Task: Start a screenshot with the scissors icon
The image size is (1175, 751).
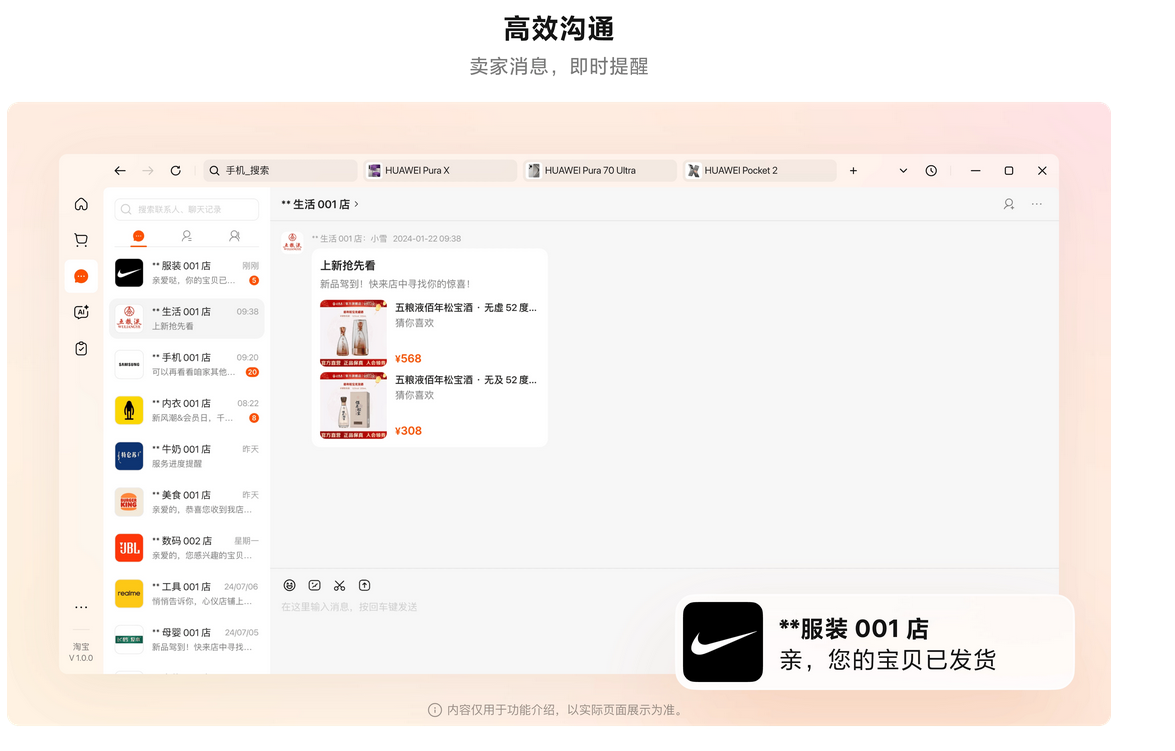Action: click(x=339, y=585)
